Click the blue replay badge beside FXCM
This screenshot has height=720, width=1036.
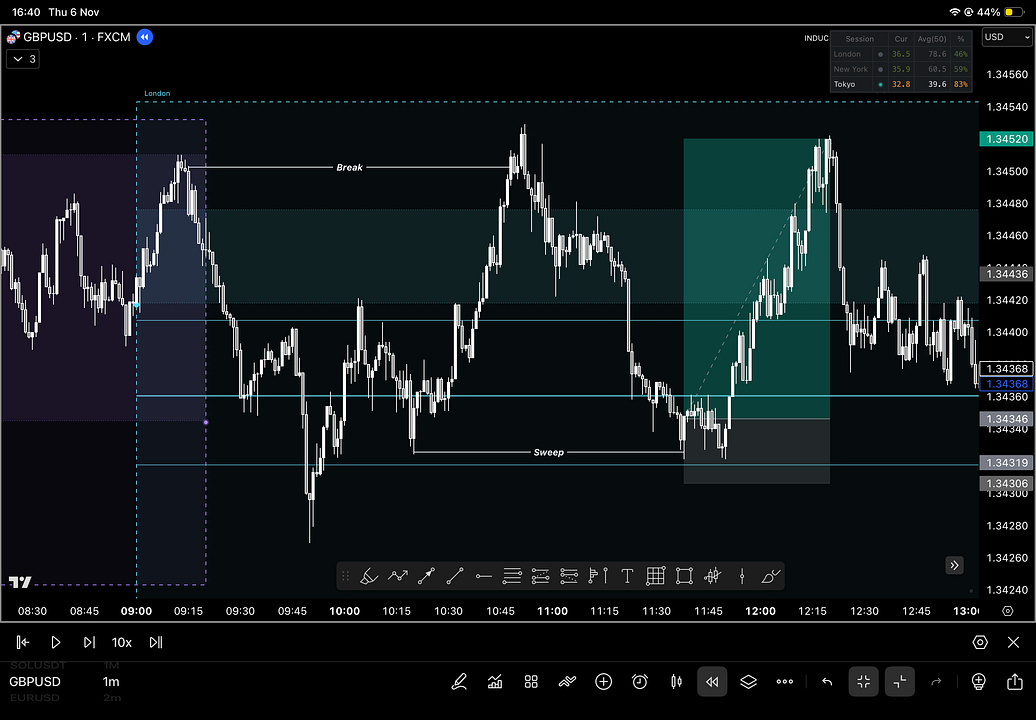click(145, 37)
